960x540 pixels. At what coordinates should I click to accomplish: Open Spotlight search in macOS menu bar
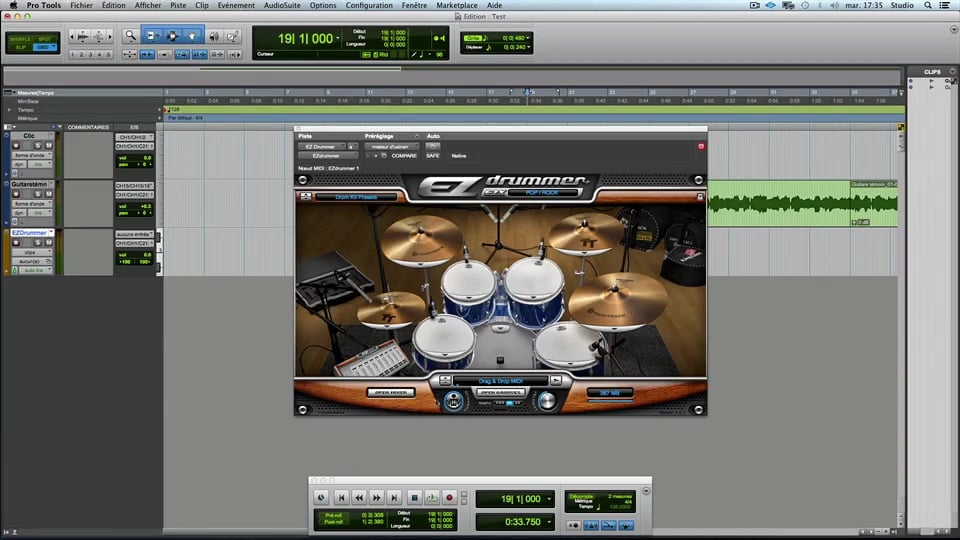tap(928, 5)
